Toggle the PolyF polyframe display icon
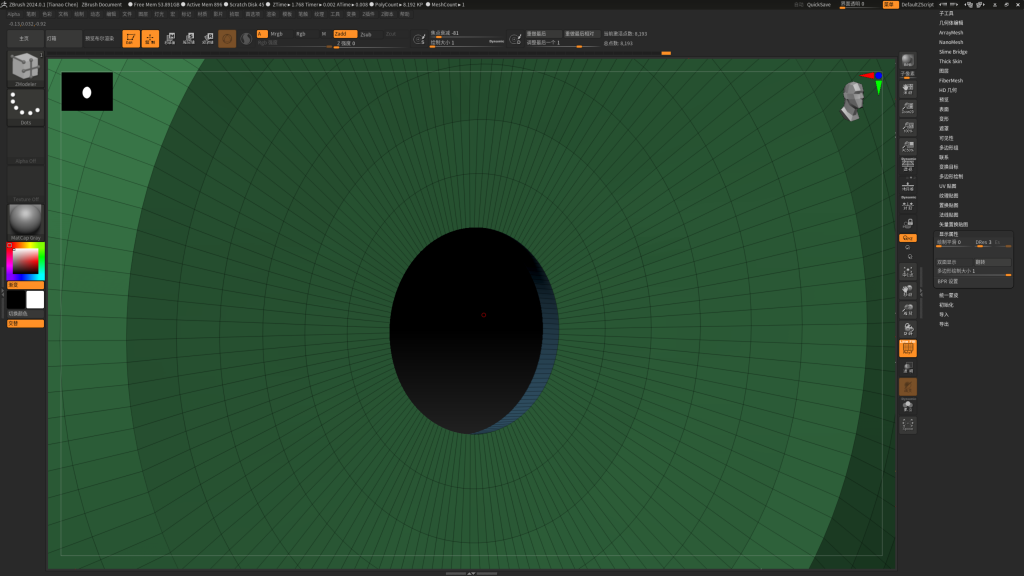The height and width of the screenshot is (576, 1024). [x=908, y=349]
